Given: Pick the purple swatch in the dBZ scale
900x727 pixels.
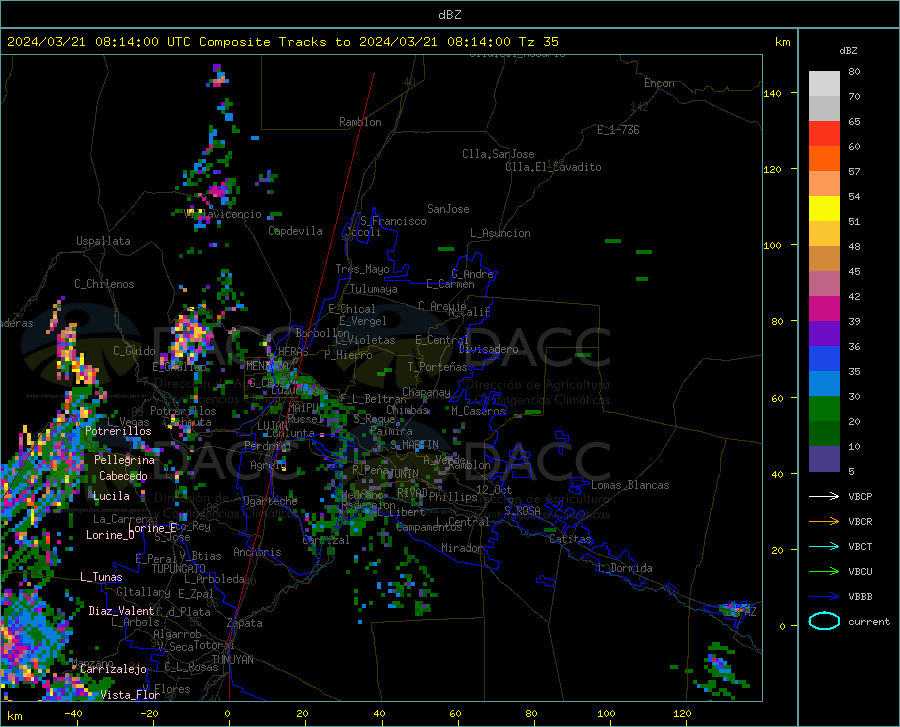Looking at the screenshot, I should tap(824, 334).
